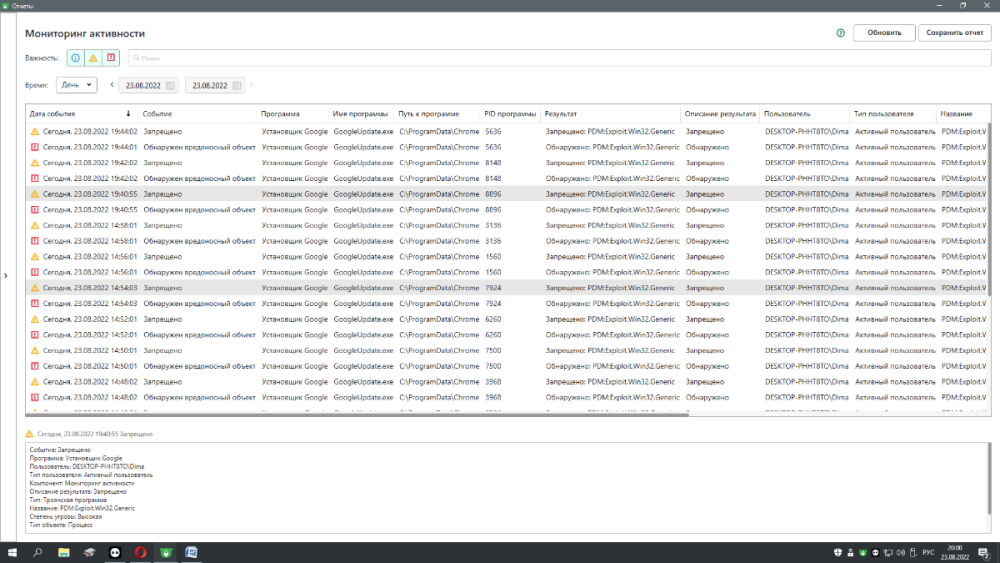Viewport: 1000px width, 563px height.
Task: Expand the collapsed left sidebar panel arrow
Action: click(x=7, y=276)
